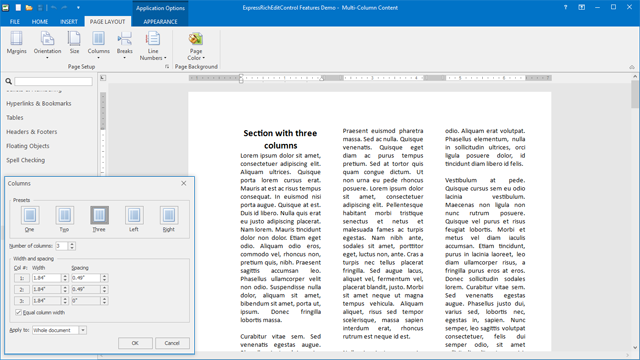The height and width of the screenshot is (360, 640).
Task: Click column 1 width field
Action: tap(47, 278)
